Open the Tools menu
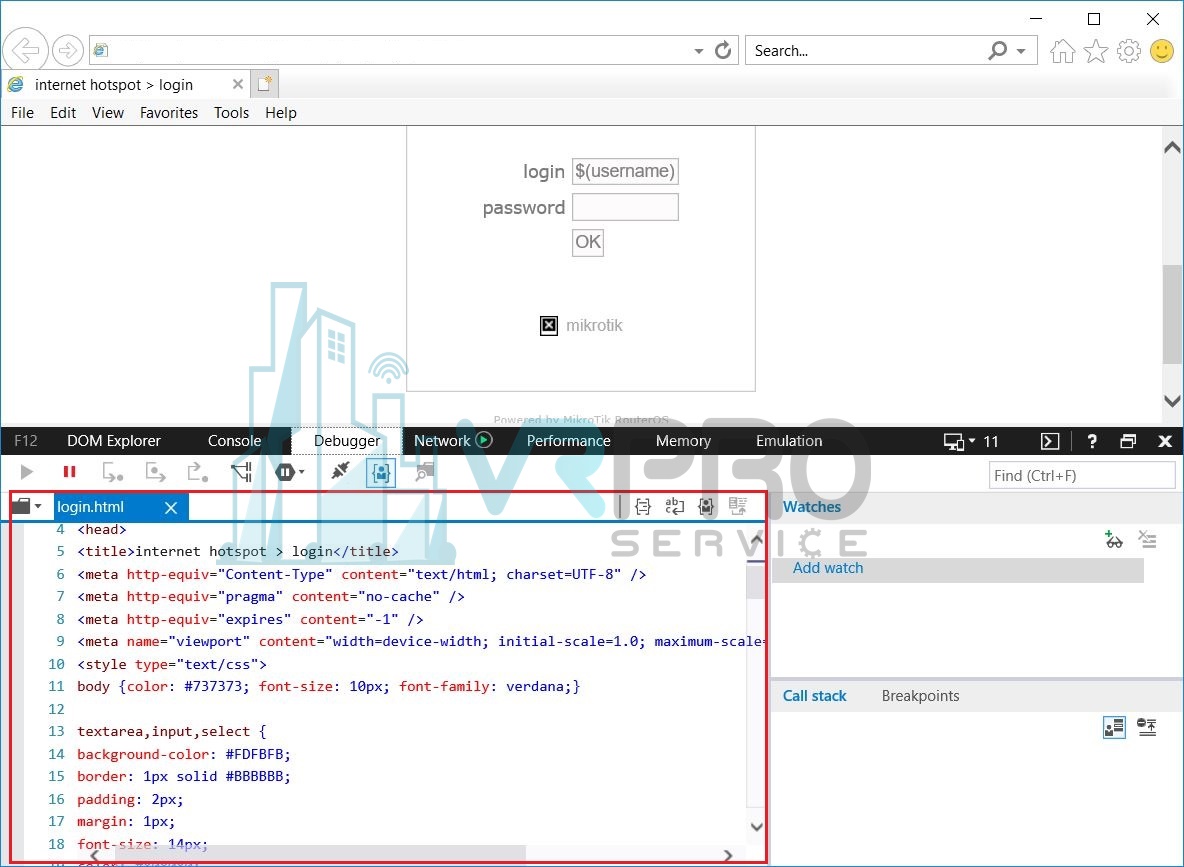Screen dimensions: 1184x867 tap(231, 113)
